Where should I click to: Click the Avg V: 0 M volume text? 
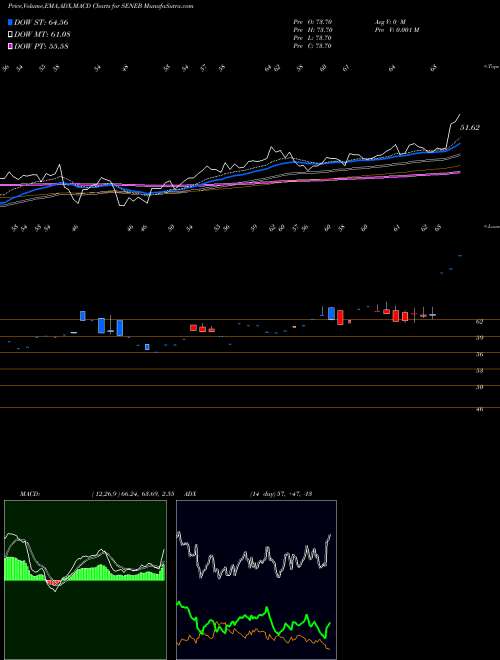(389, 21)
